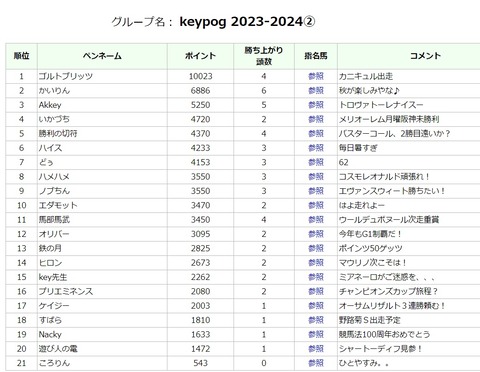480x372 pixels.
Task: Open 参照 link for ケイジー
Action: [316, 306]
